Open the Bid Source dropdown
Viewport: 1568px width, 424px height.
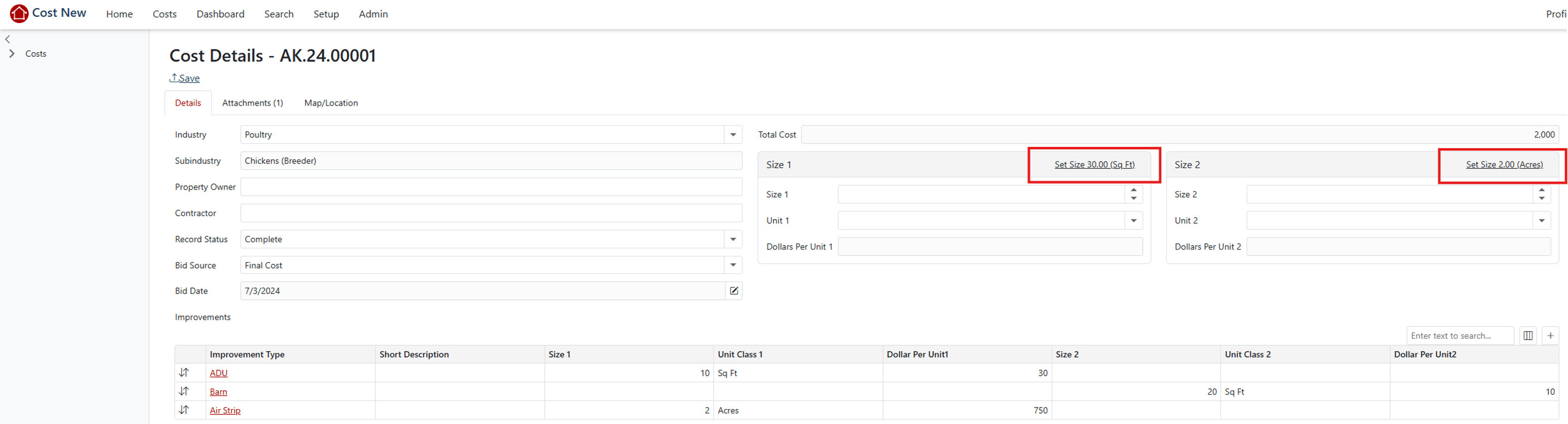(733, 265)
